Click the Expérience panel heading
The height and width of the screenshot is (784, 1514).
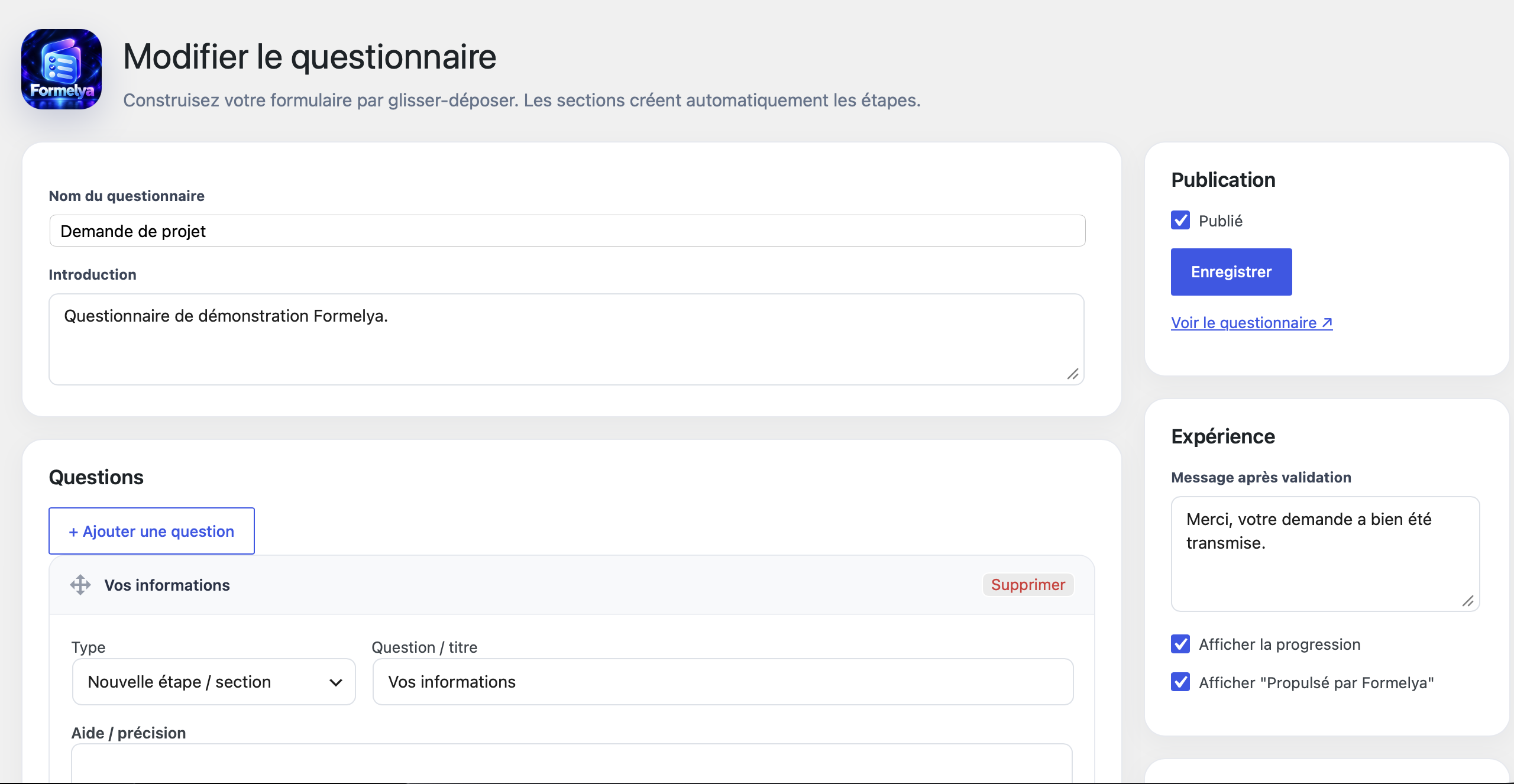pos(1223,436)
